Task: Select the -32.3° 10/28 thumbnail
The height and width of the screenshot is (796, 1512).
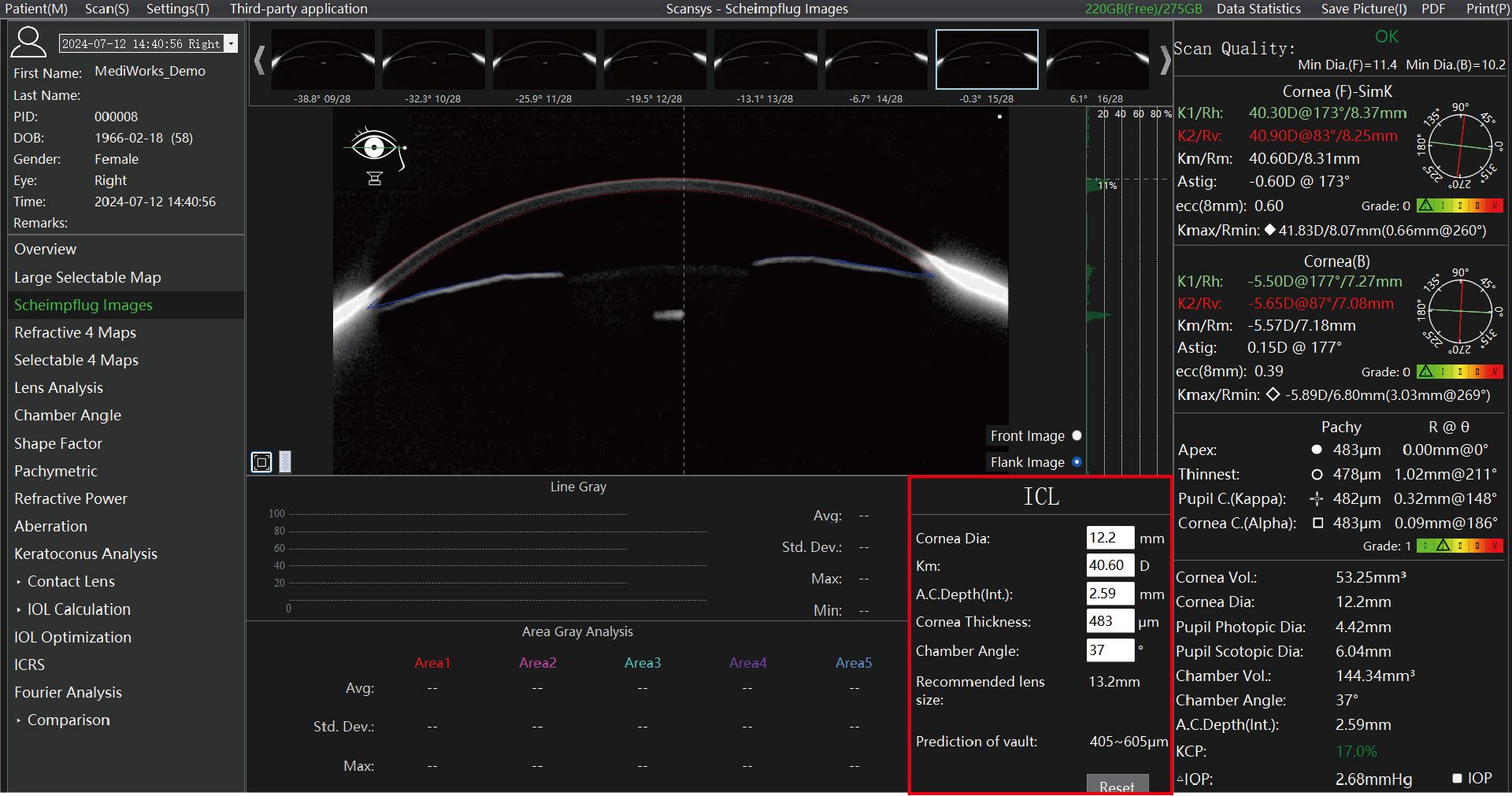Action: [x=433, y=60]
